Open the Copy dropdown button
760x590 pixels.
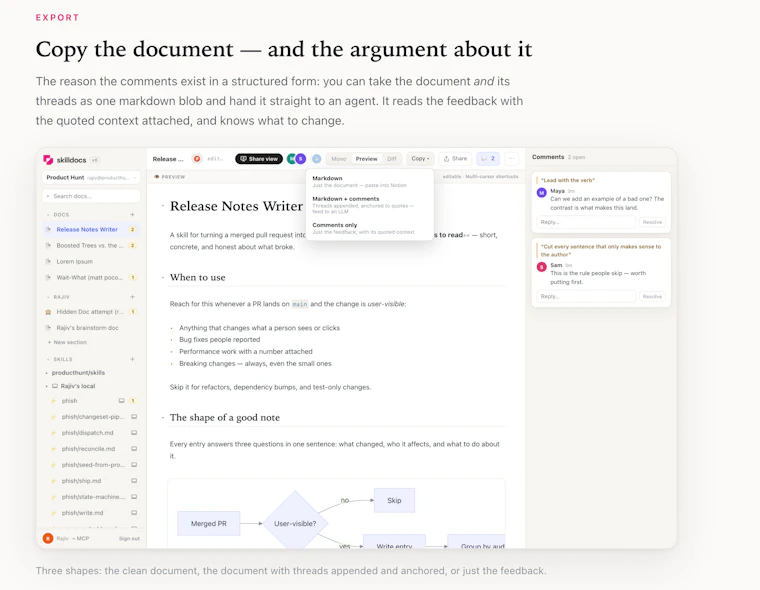pos(420,159)
